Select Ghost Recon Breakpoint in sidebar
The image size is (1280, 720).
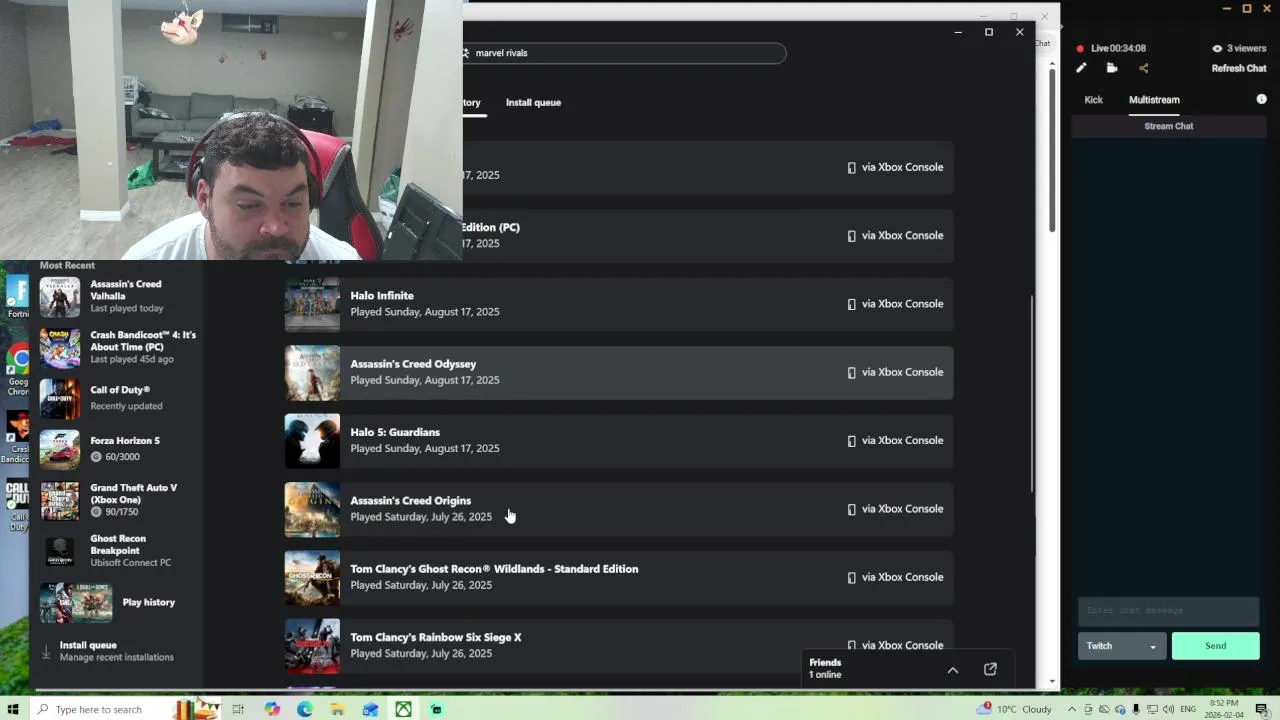pyautogui.click(x=118, y=551)
